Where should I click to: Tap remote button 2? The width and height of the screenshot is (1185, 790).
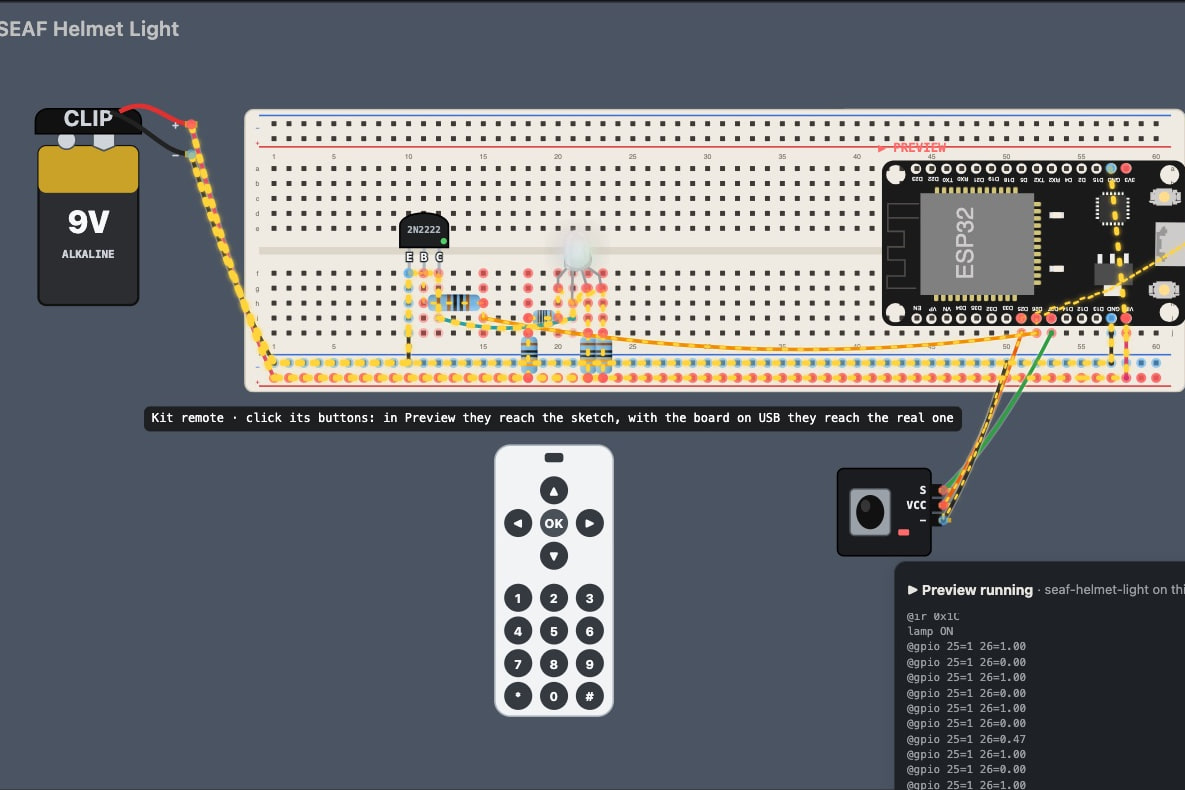(x=554, y=599)
